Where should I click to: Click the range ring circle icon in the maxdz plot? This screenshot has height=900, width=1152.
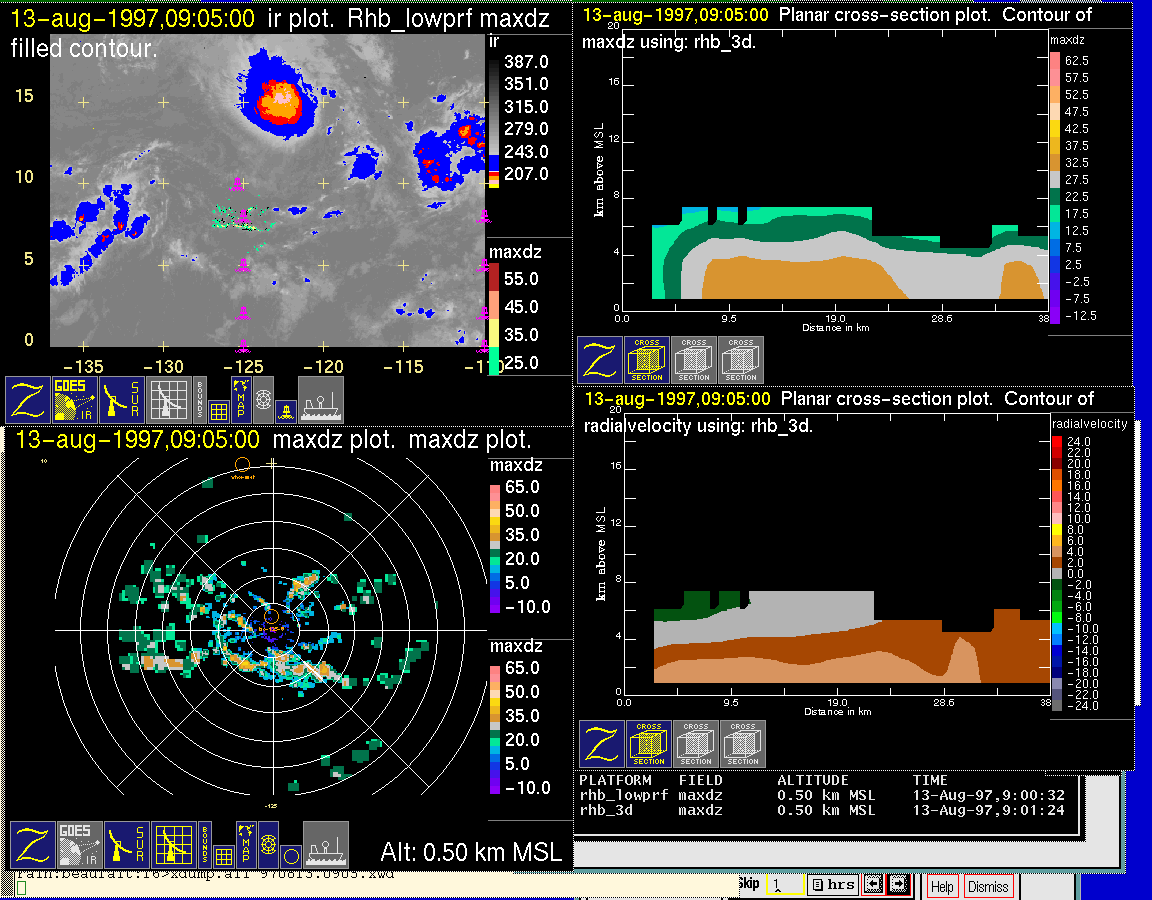[289, 855]
